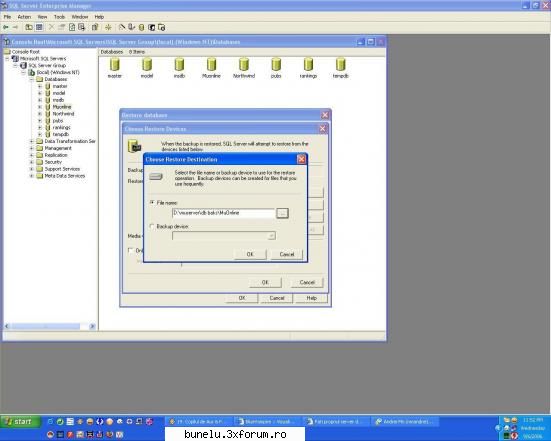This screenshot has height=441, width=551.
Task: Select rankings in the console tree
Action: point(61,128)
